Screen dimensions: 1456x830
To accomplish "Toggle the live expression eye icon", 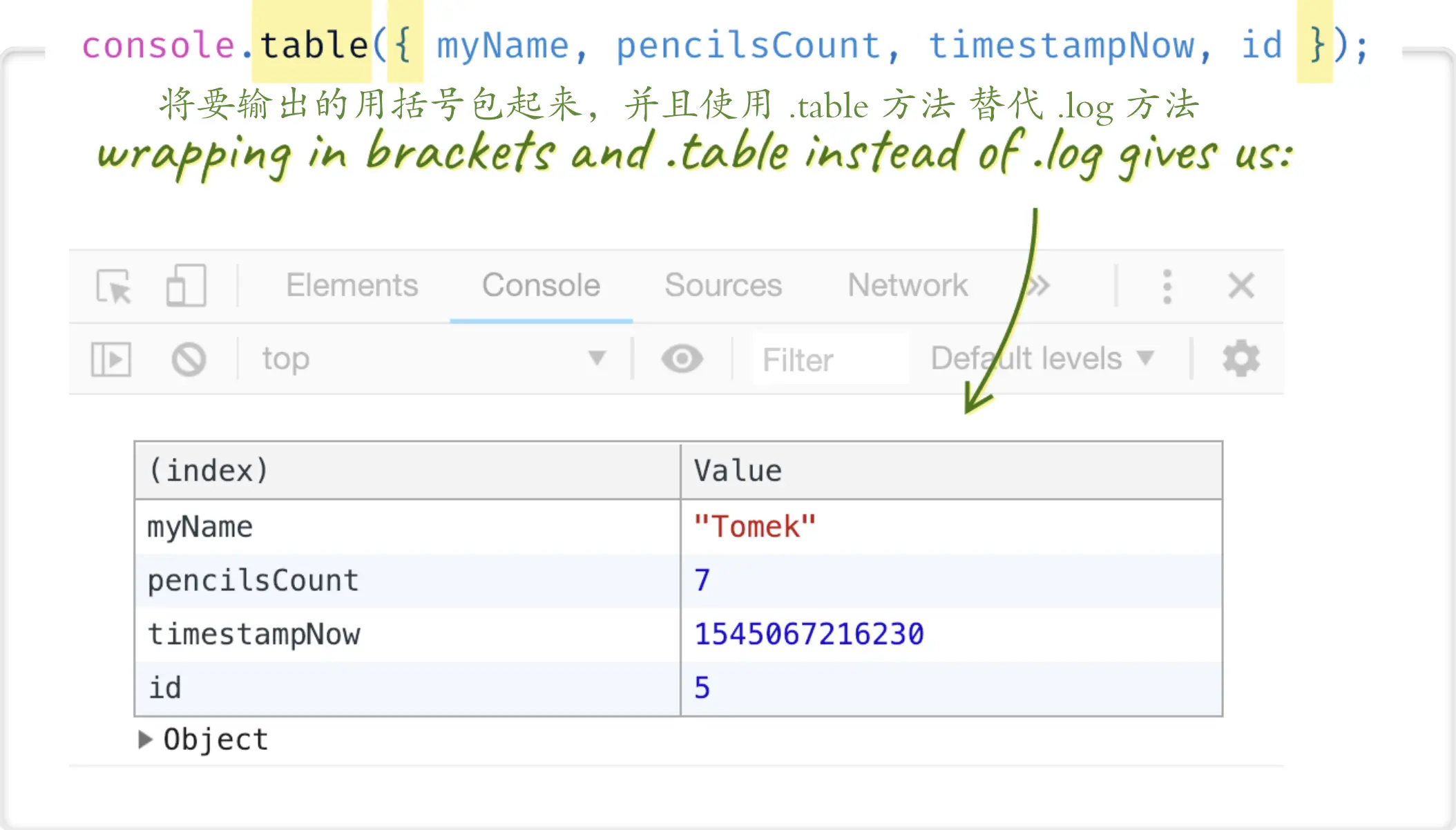I will [682, 359].
